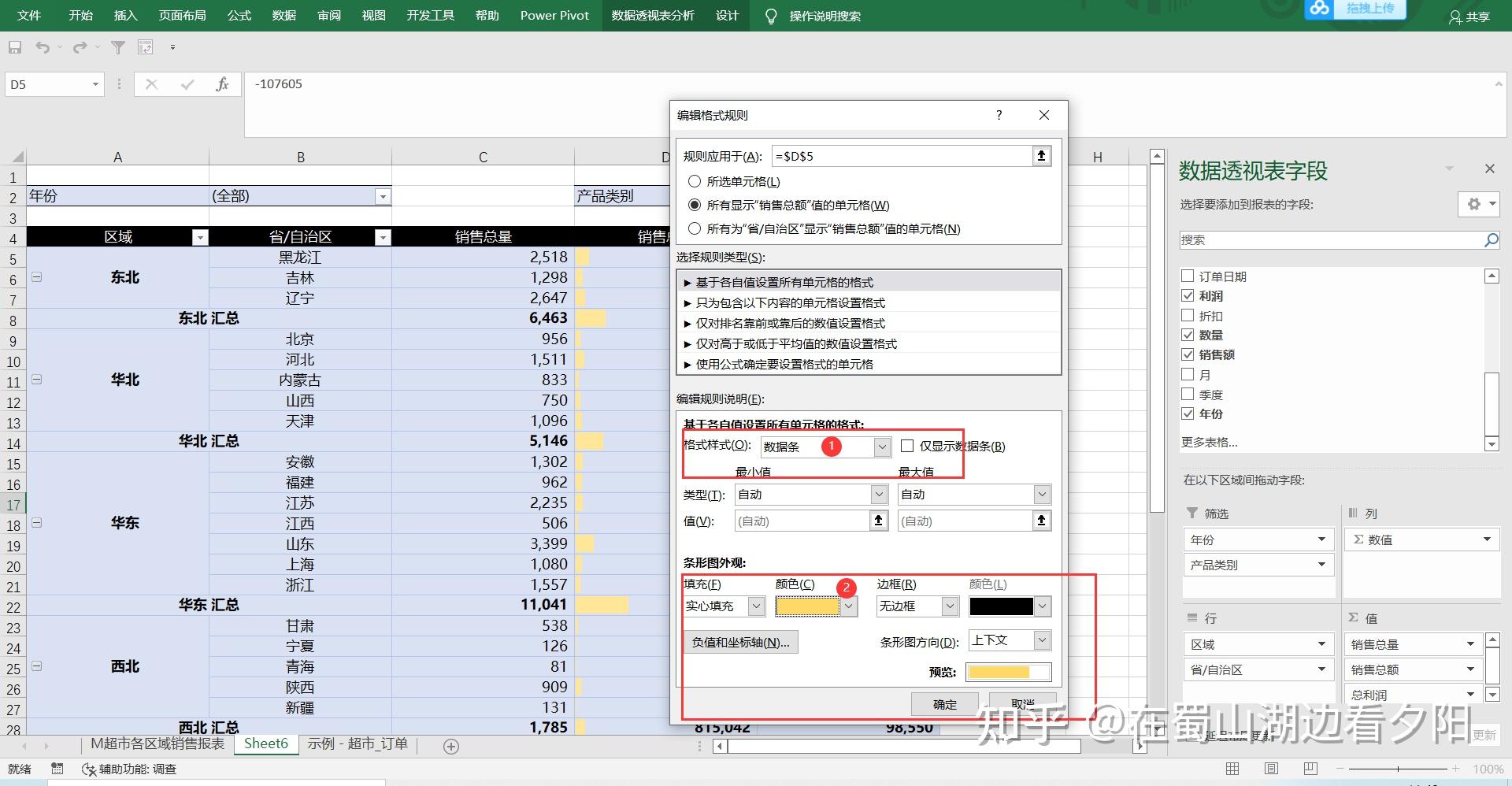
Task: Click the Name Box showing D5
Action: click(54, 84)
